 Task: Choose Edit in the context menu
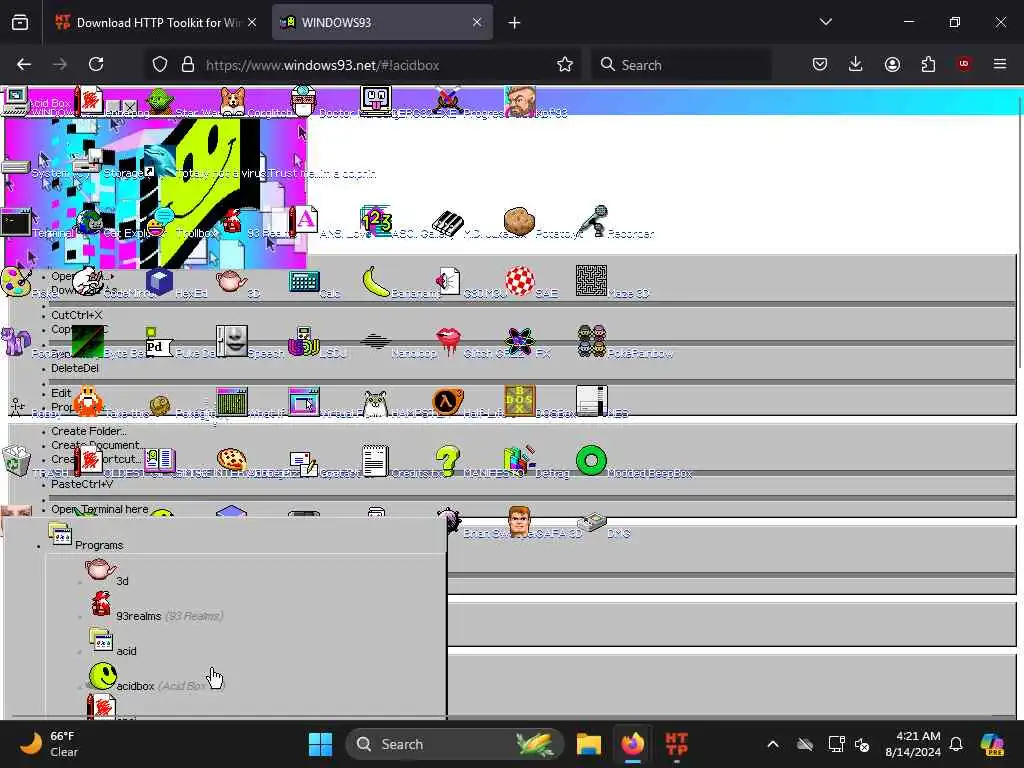pyautogui.click(x=61, y=392)
